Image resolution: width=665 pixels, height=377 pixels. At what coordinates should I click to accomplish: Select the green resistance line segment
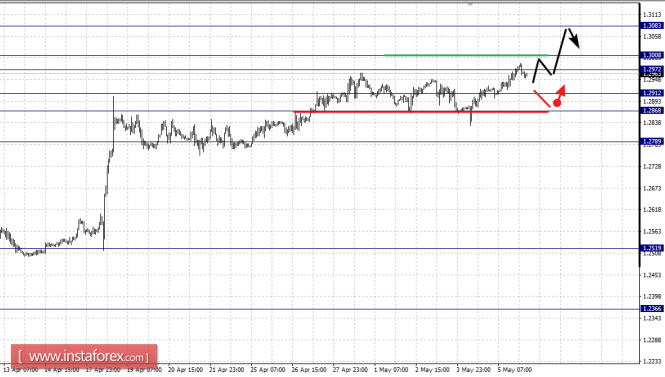(466, 55)
